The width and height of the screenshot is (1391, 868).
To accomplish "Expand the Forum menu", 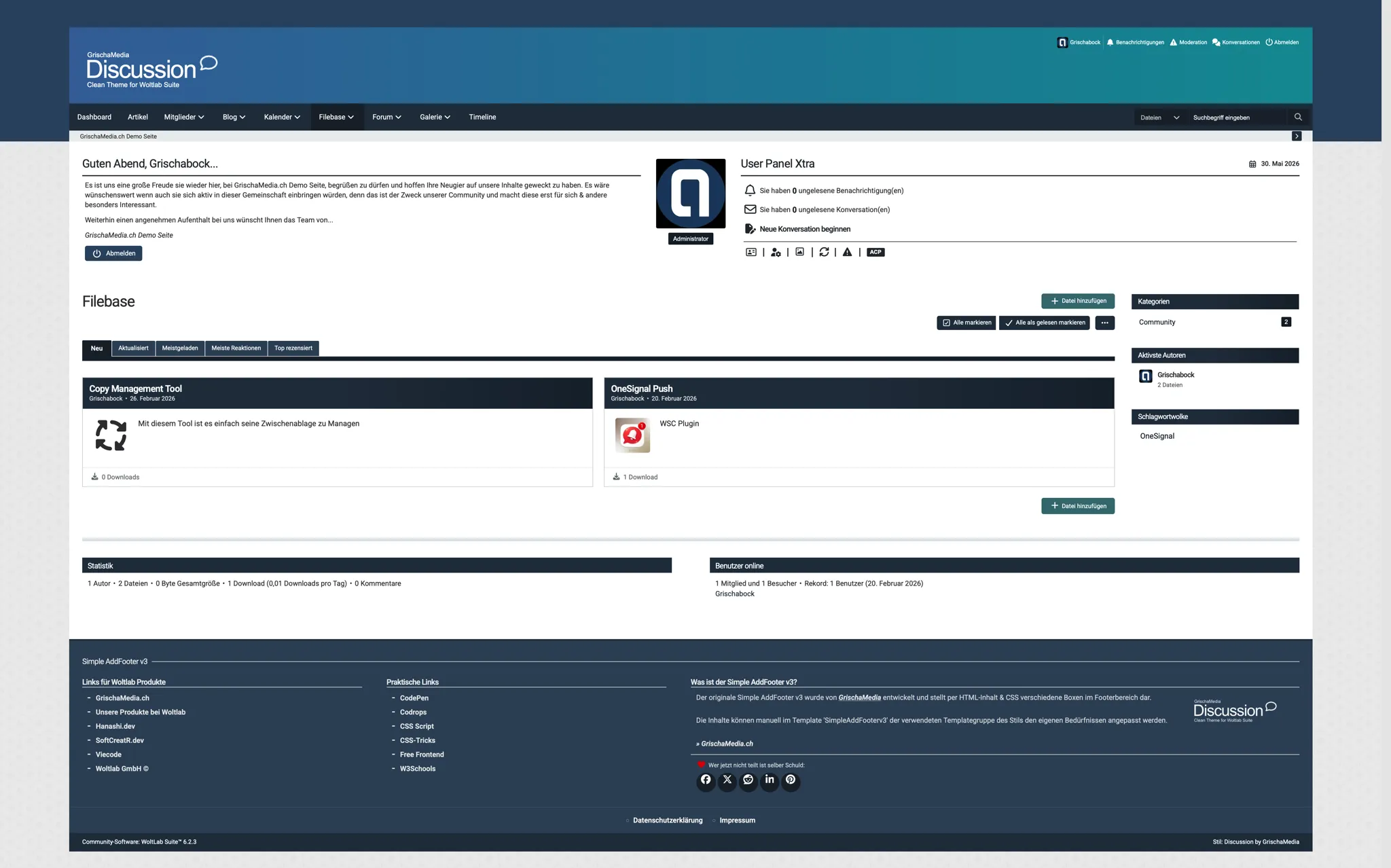I will [x=387, y=117].
